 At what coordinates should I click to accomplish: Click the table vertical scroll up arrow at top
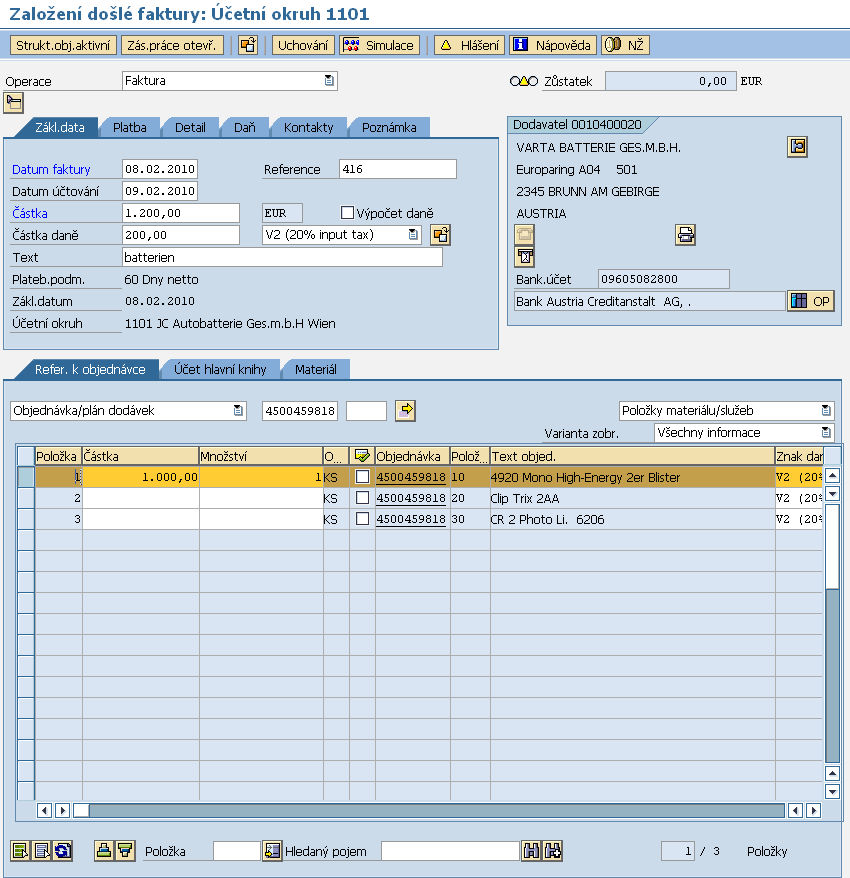(833, 476)
